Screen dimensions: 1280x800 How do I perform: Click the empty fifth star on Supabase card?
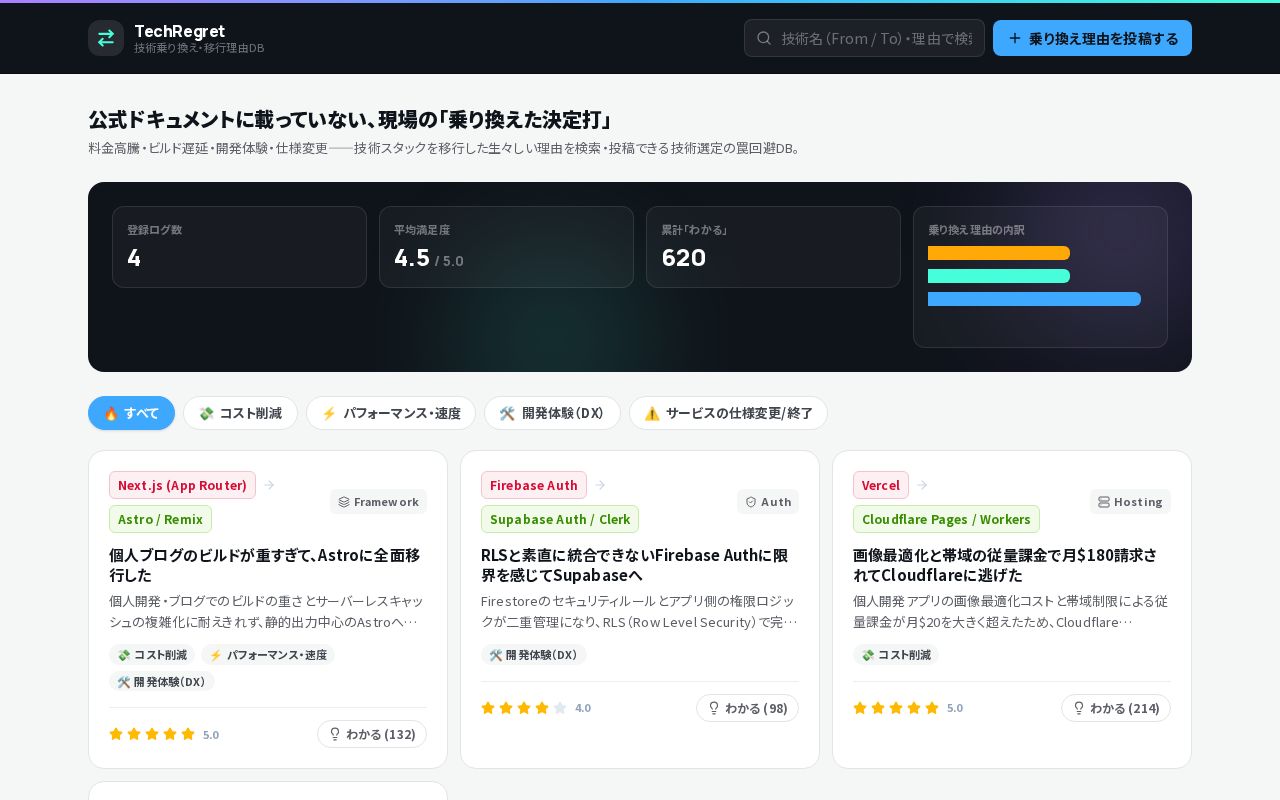(x=560, y=708)
